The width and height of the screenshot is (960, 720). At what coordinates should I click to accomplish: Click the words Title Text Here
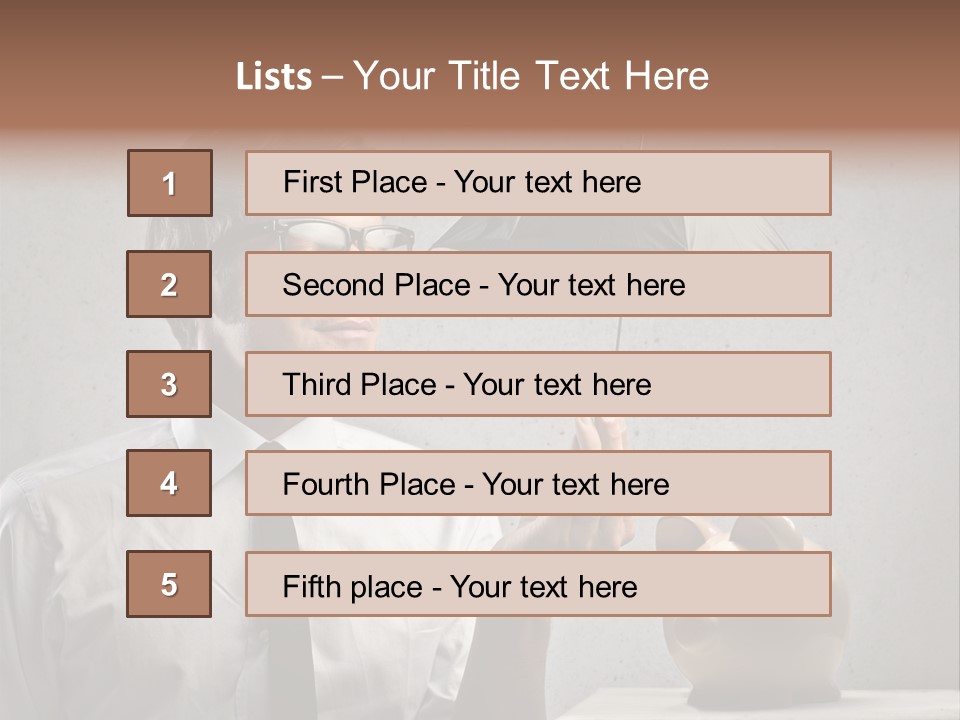[579, 76]
